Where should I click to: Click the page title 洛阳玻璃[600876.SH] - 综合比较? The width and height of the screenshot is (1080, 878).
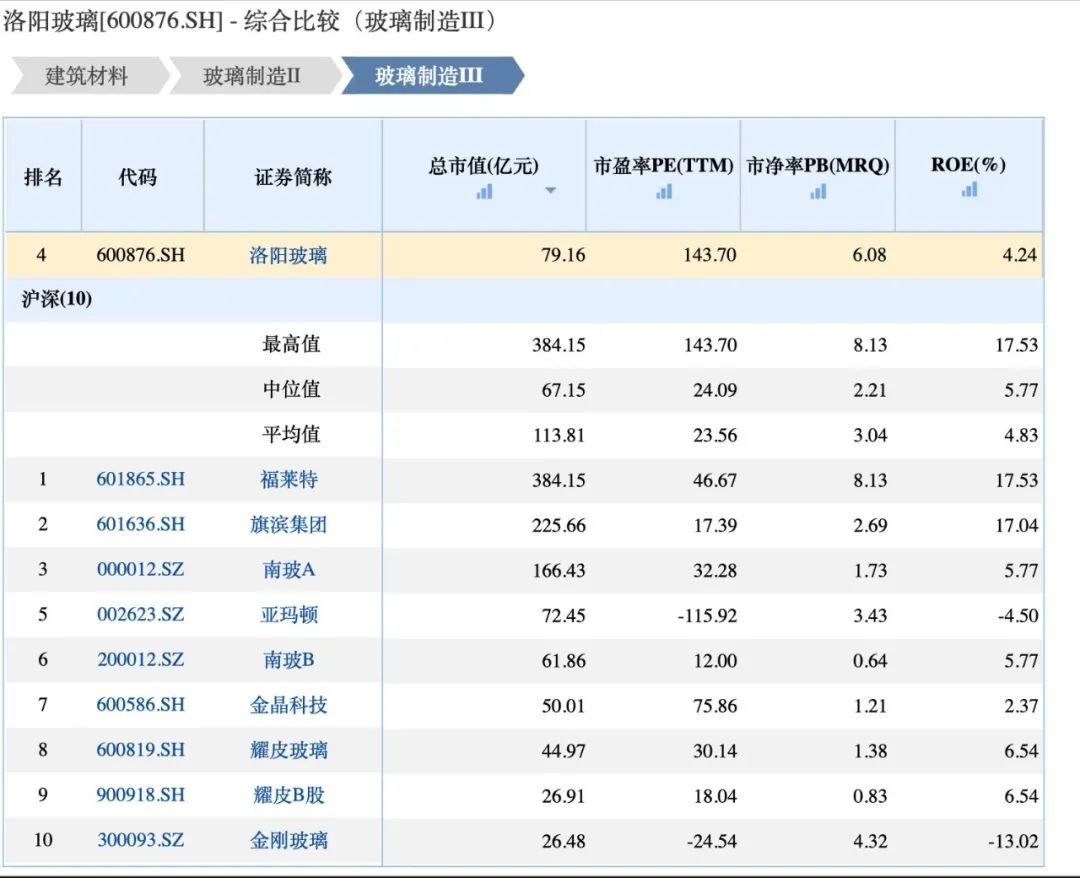coord(172,21)
